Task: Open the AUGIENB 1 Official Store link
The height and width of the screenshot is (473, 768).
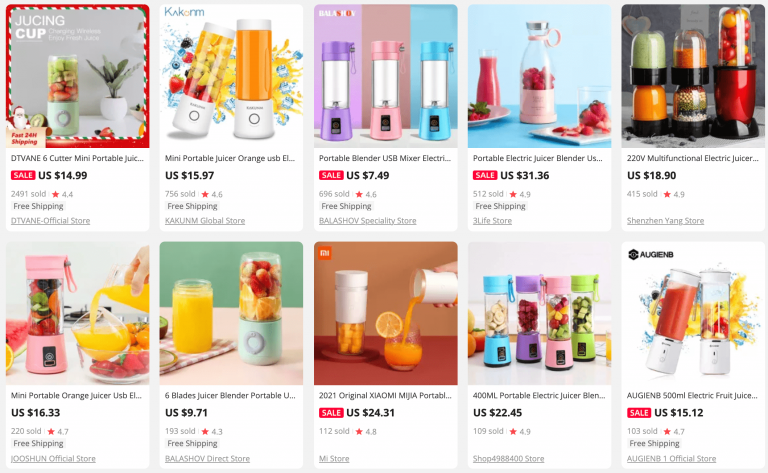Action: pyautogui.click(x=672, y=459)
